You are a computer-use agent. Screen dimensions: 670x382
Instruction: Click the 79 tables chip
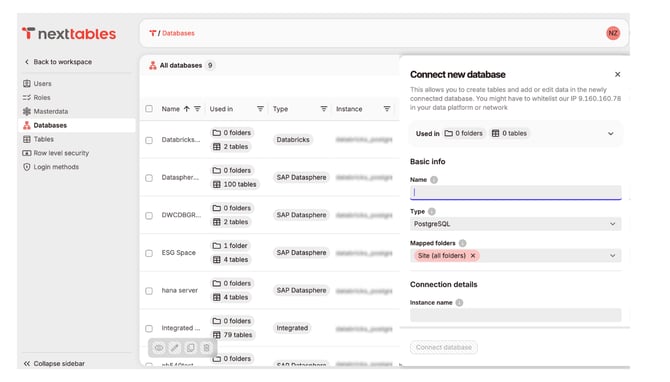[232, 335]
